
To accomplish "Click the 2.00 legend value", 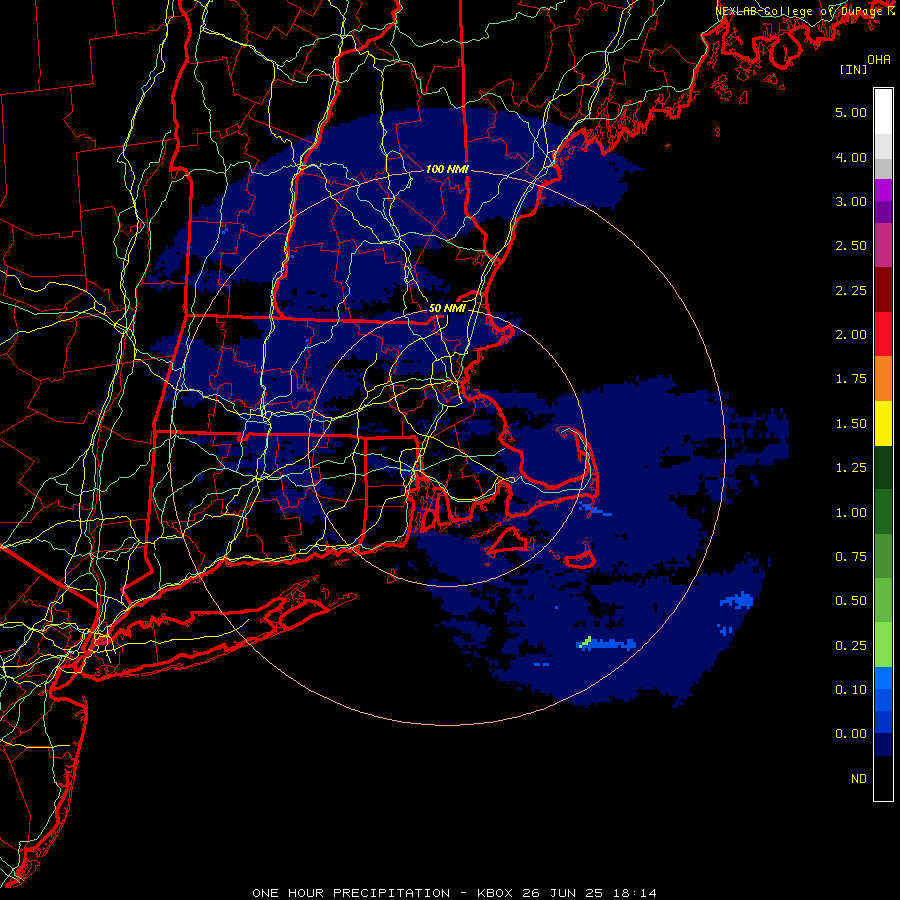I will click(x=851, y=335).
